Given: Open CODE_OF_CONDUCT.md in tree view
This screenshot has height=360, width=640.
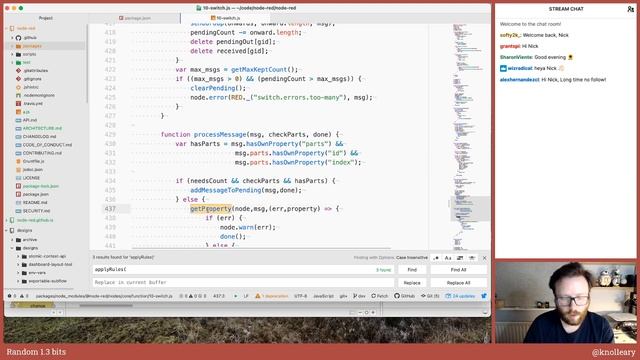Looking at the screenshot, I should [47, 145].
